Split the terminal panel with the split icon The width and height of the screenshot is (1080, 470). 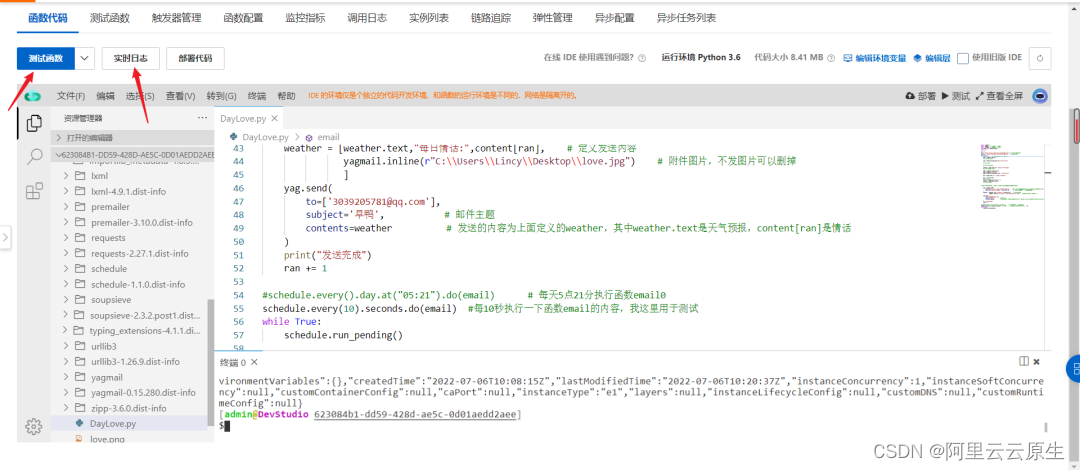[1024, 361]
